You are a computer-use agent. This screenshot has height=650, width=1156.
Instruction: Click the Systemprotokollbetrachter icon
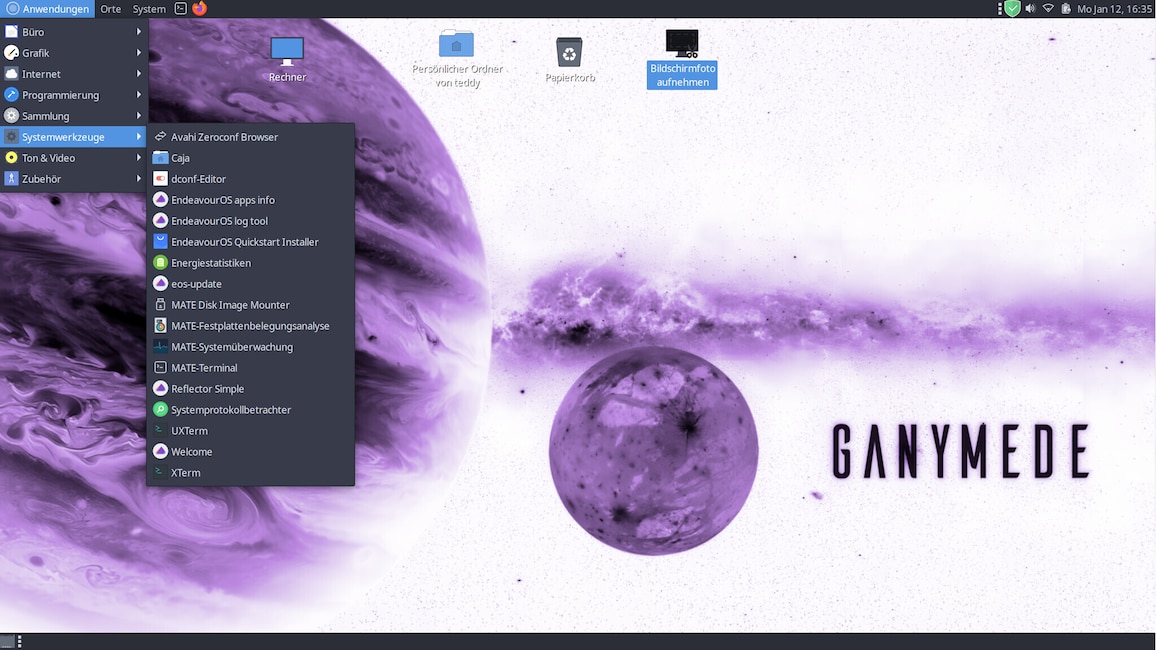click(x=160, y=410)
